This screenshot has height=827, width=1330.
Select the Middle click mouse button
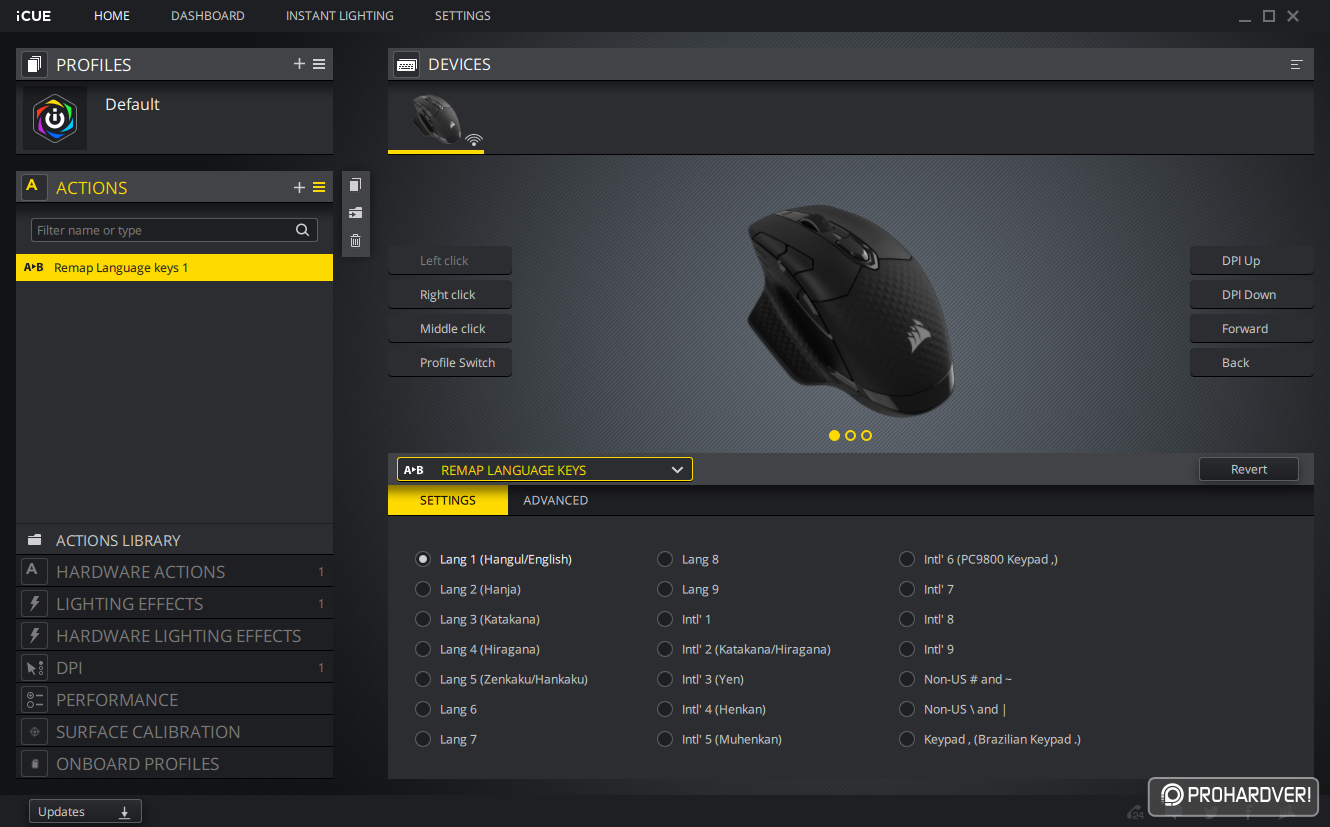(x=450, y=328)
